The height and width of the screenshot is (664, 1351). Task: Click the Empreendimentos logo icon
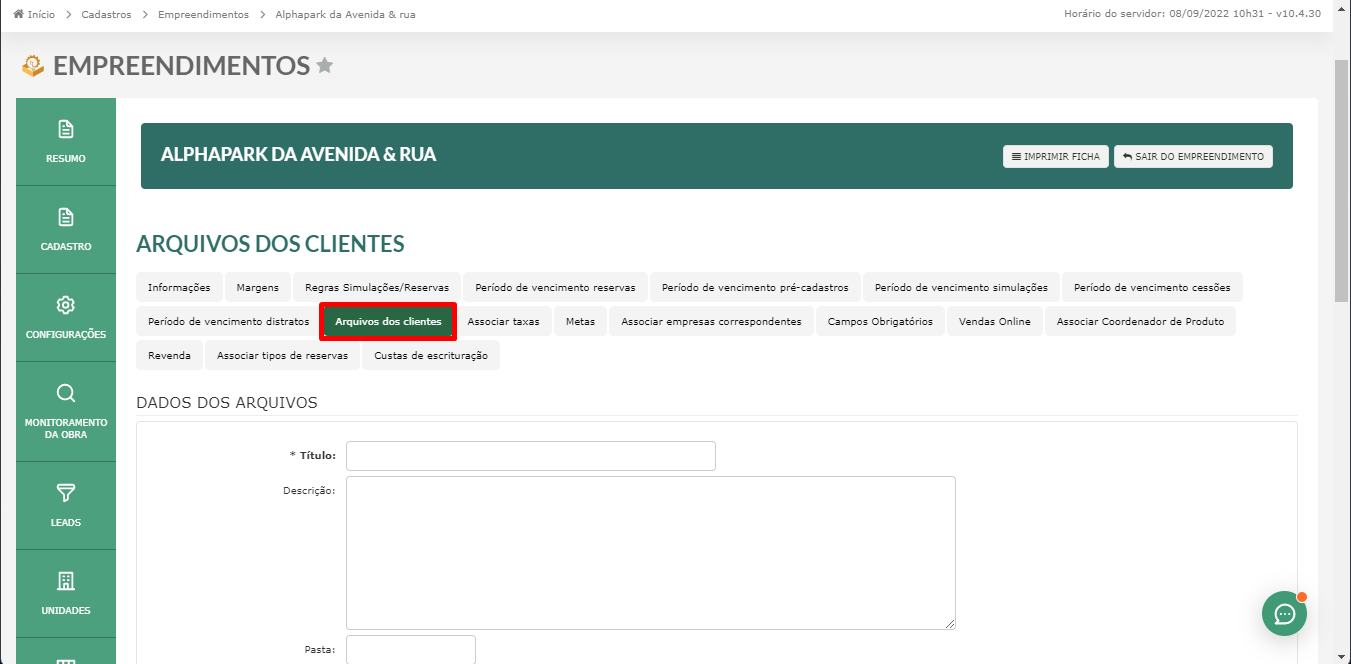tap(33, 66)
